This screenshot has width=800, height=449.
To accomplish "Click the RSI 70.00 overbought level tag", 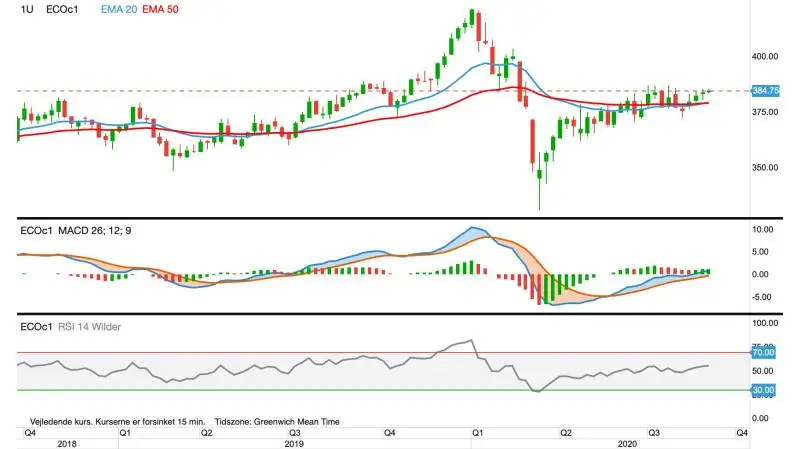I will (763, 353).
